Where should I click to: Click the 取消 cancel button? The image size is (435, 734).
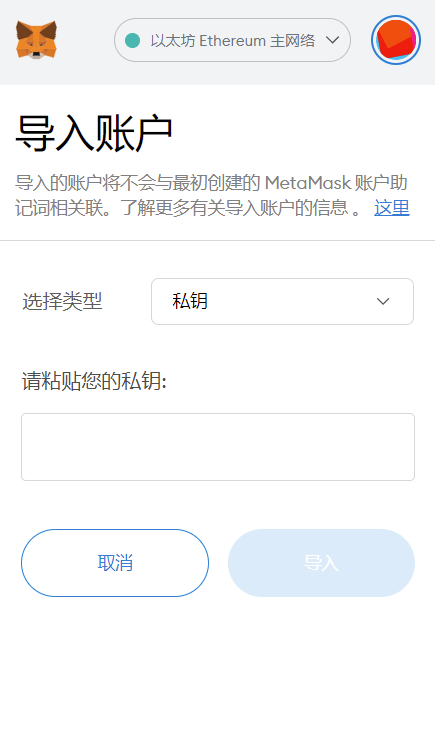coord(115,563)
